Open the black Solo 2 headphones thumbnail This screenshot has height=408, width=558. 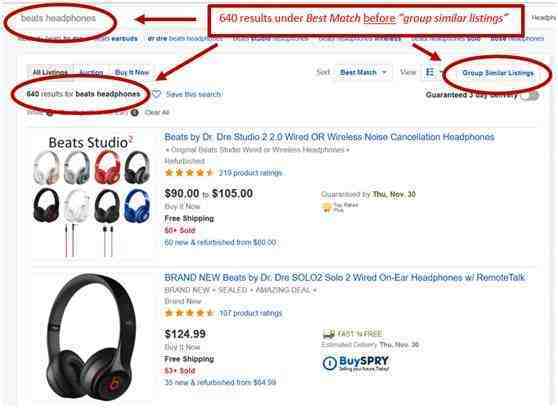click(91, 336)
